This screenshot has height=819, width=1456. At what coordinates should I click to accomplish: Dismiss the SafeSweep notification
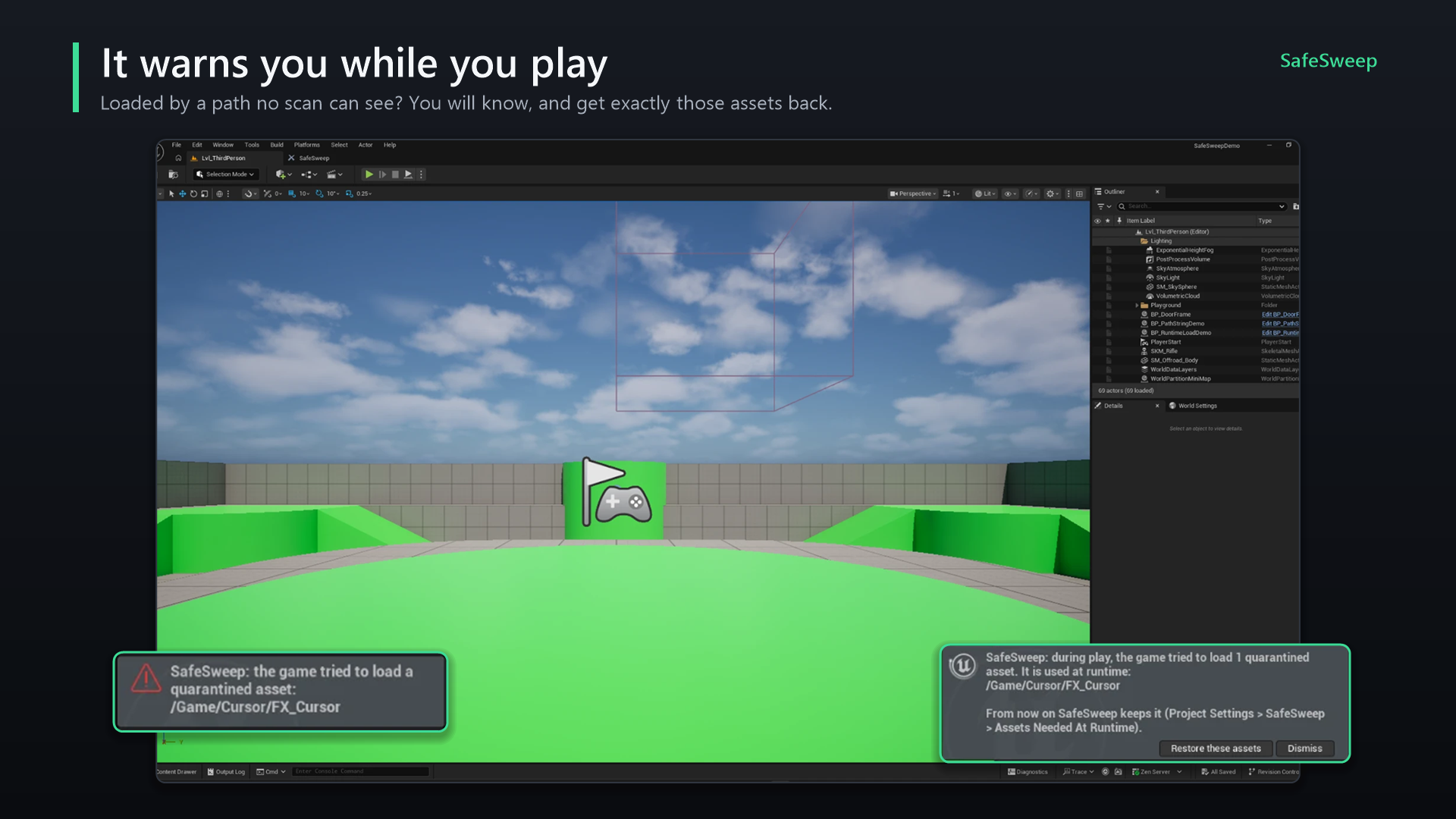coord(1304,748)
